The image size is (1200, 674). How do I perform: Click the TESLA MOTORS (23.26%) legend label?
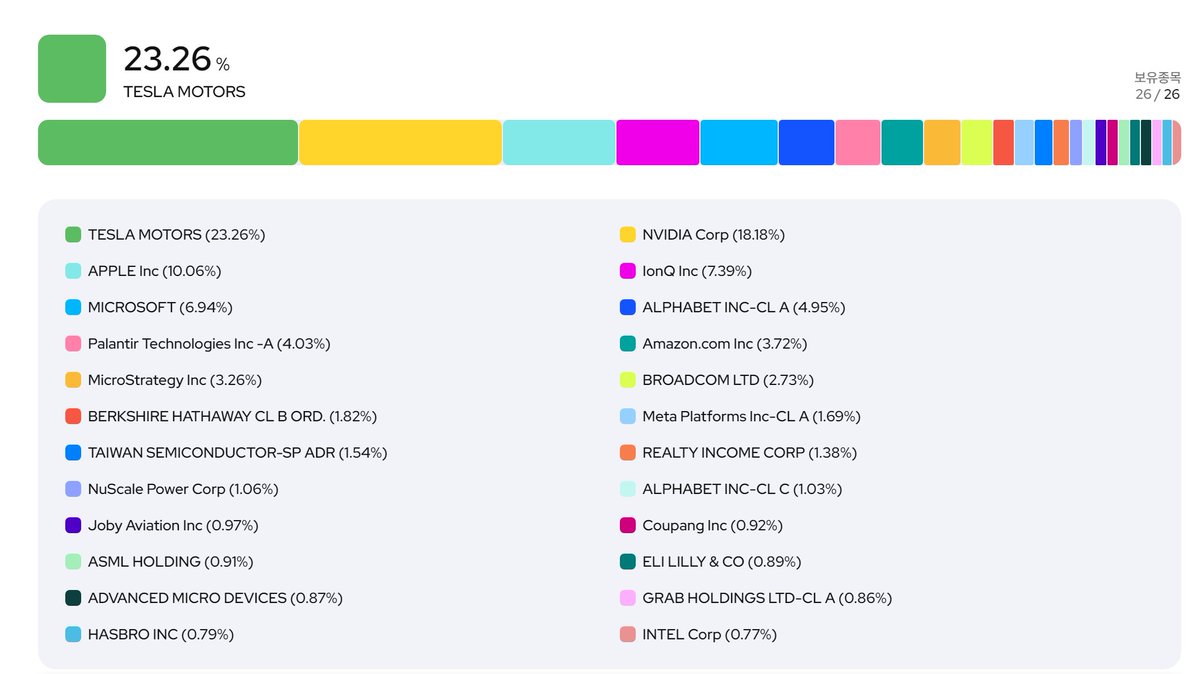(x=176, y=235)
